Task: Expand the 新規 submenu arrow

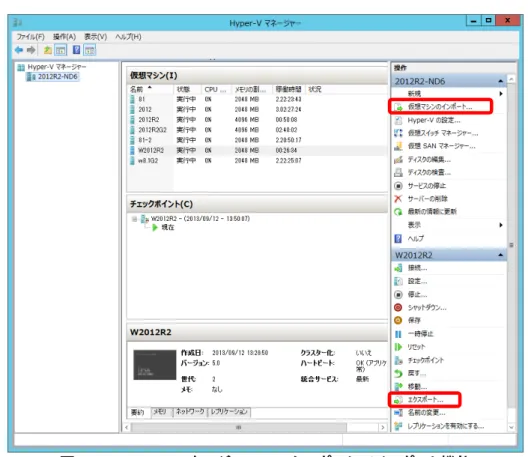Action: 501,94
